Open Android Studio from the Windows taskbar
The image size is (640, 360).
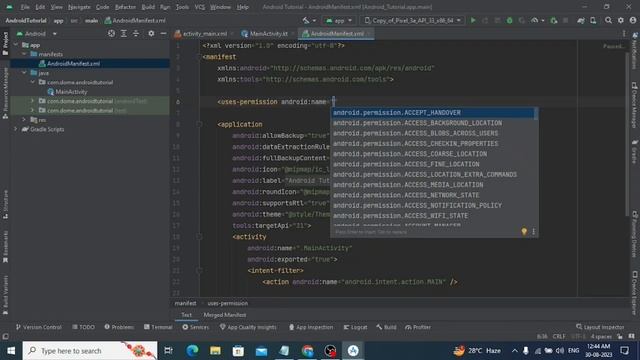[x=353, y=350]
